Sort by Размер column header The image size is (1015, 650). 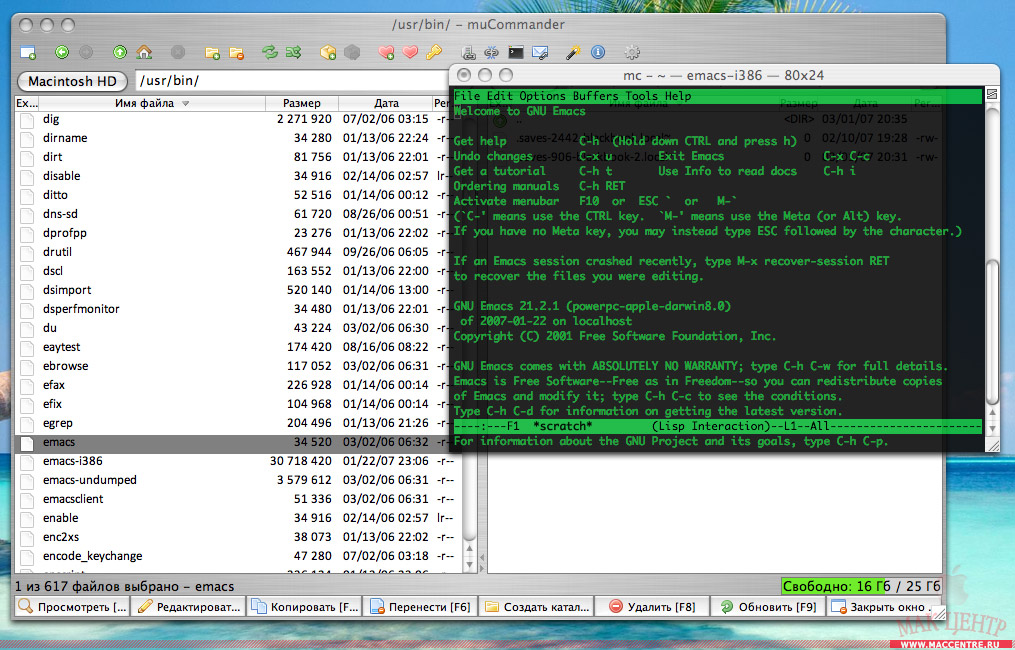coord(302,103)
